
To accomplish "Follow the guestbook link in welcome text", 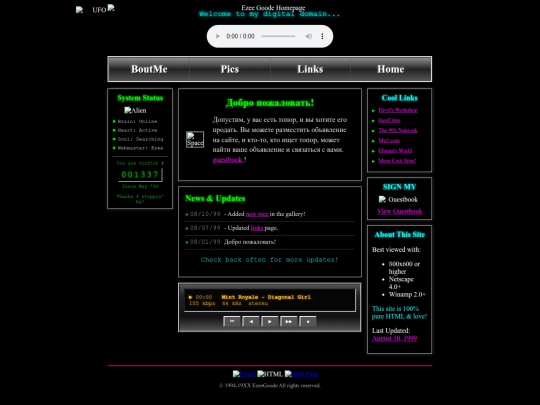I will [x=228, y=160].
